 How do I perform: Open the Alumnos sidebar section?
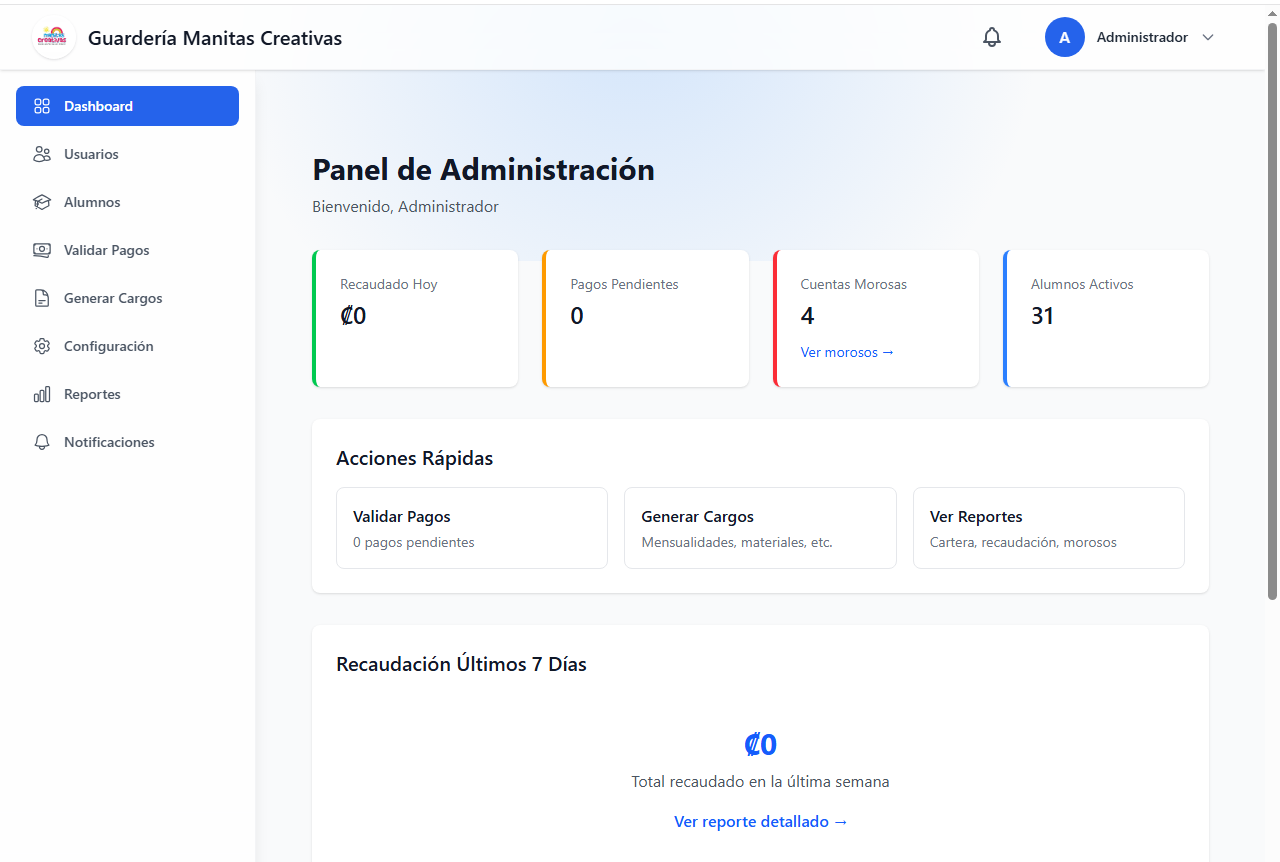(127, 202)
